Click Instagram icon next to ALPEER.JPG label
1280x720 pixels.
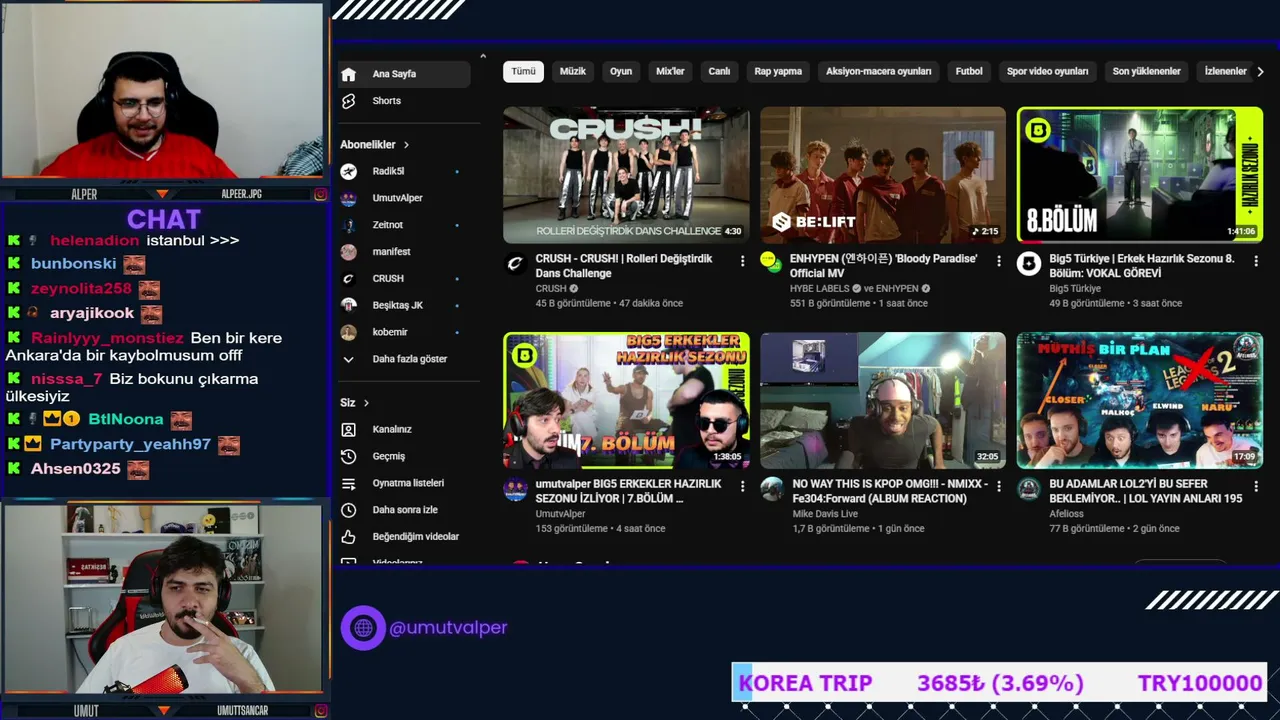320,194
